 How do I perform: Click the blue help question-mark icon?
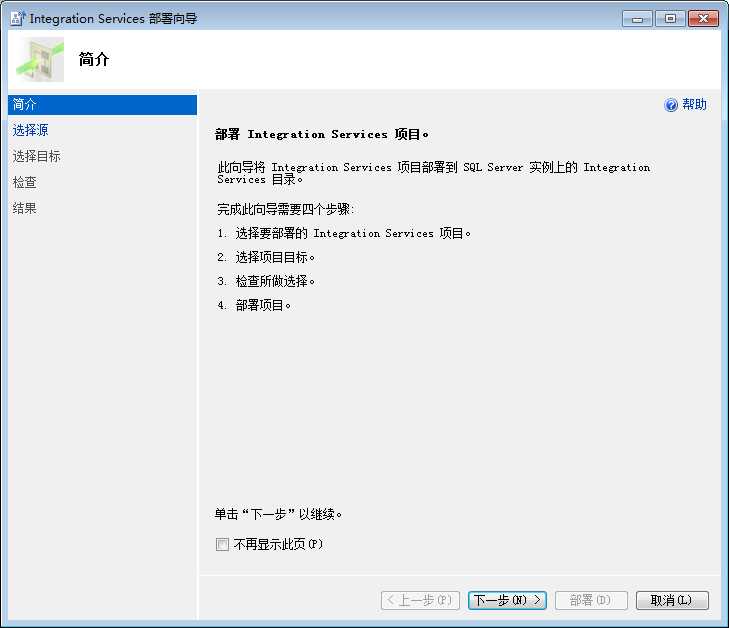(670, 105)
